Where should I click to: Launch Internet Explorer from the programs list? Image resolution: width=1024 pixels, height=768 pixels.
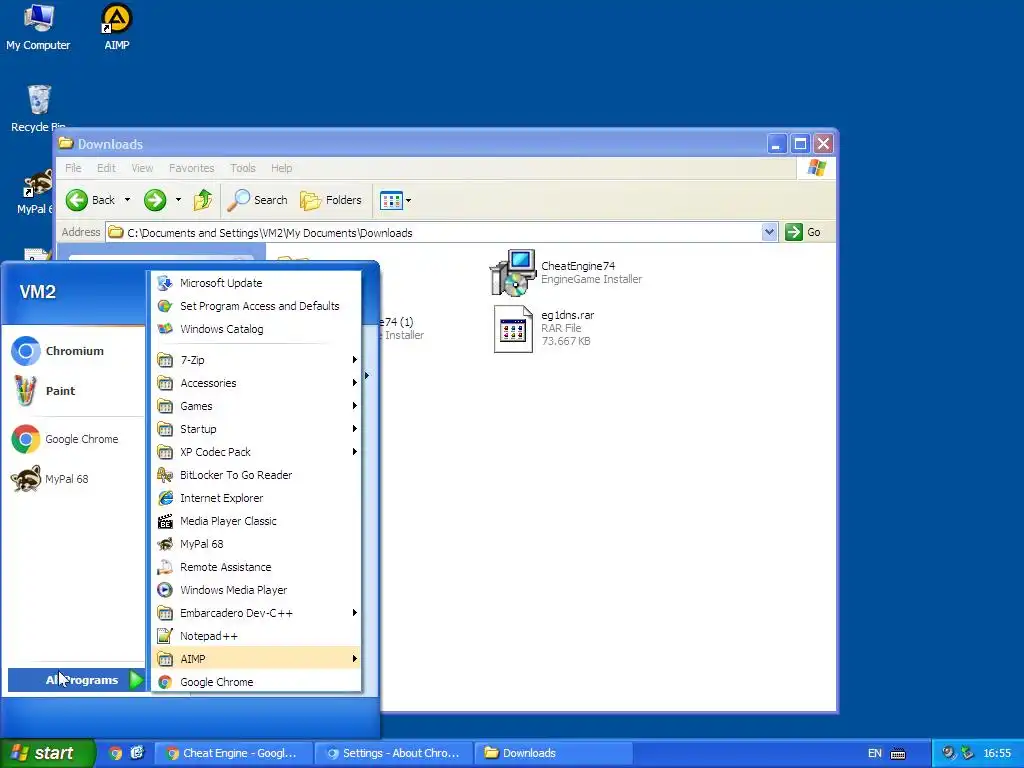[256, 498]
